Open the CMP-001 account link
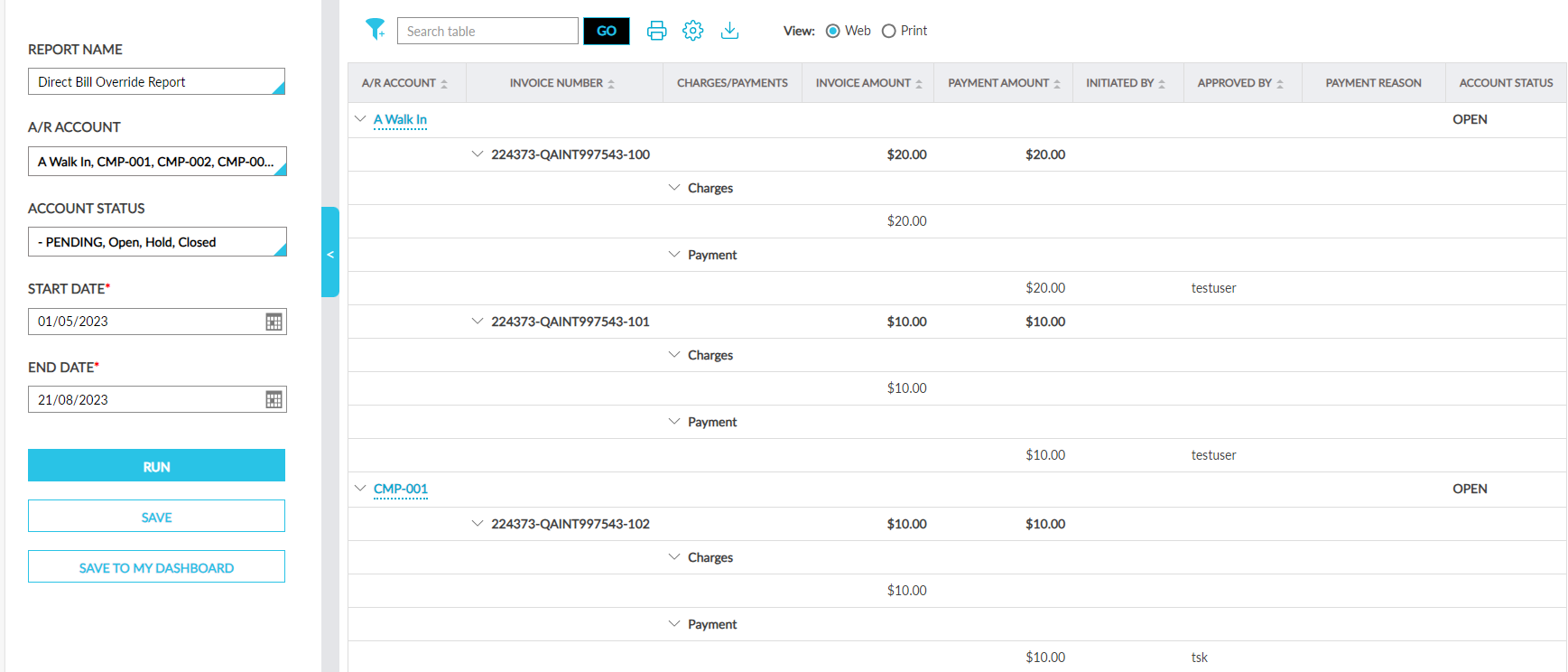The height and width of the screenshot is (672, 1568). coord(400,489)
